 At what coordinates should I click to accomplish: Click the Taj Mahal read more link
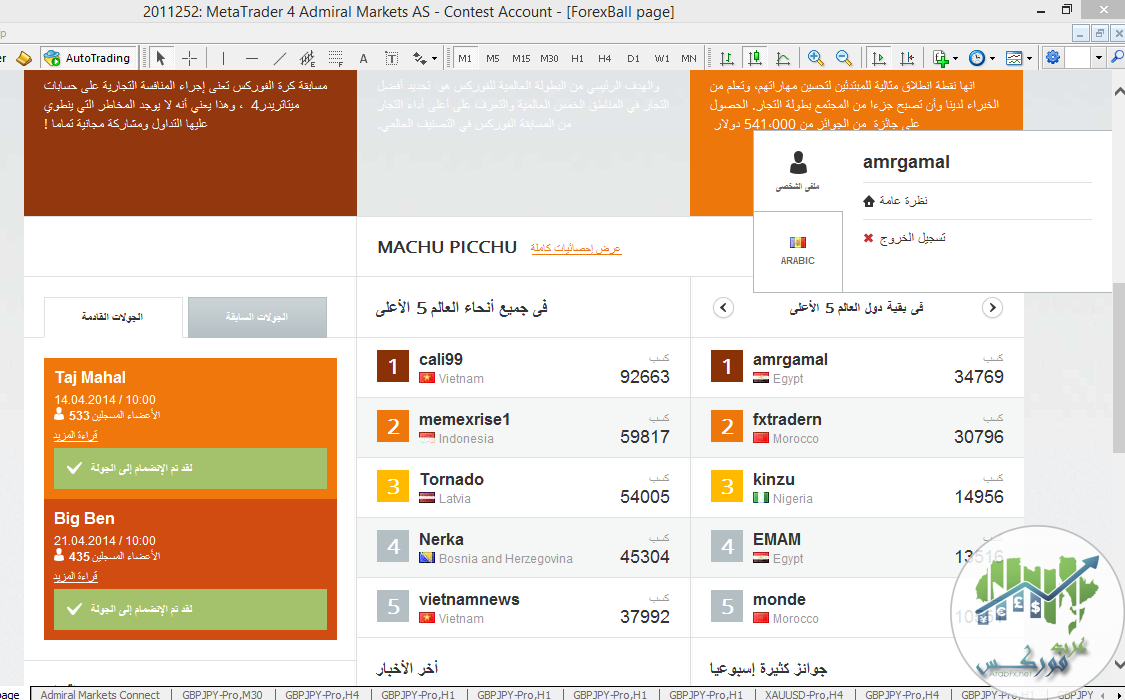[75, 435]
